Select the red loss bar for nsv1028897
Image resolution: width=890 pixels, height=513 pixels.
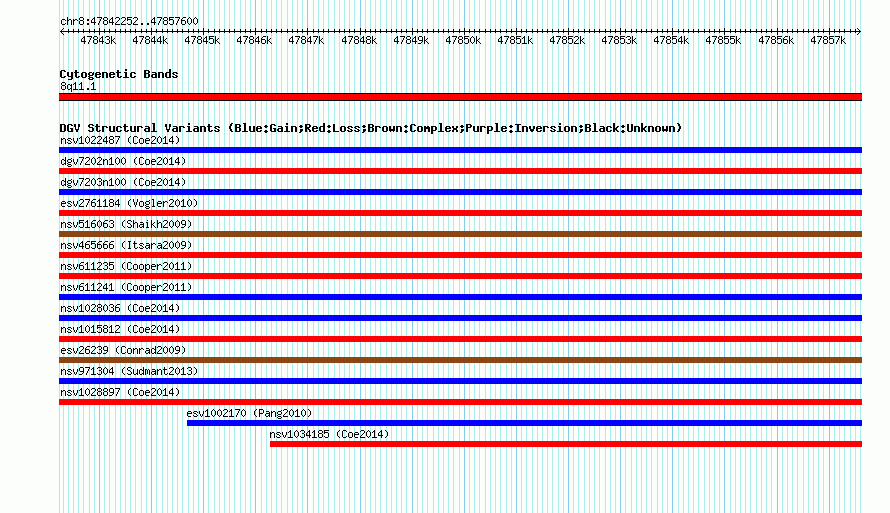coord(460,402)
